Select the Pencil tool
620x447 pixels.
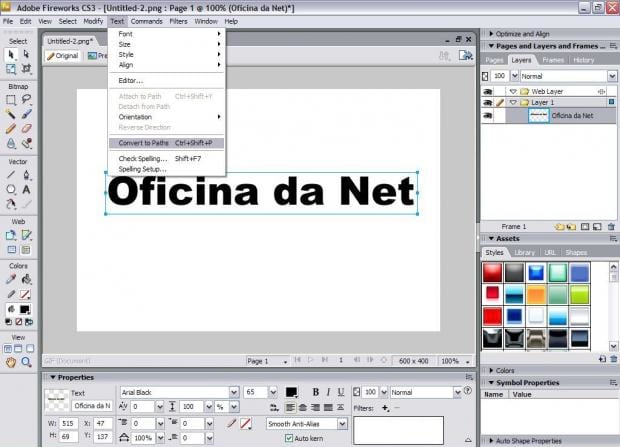pos(11,129)
